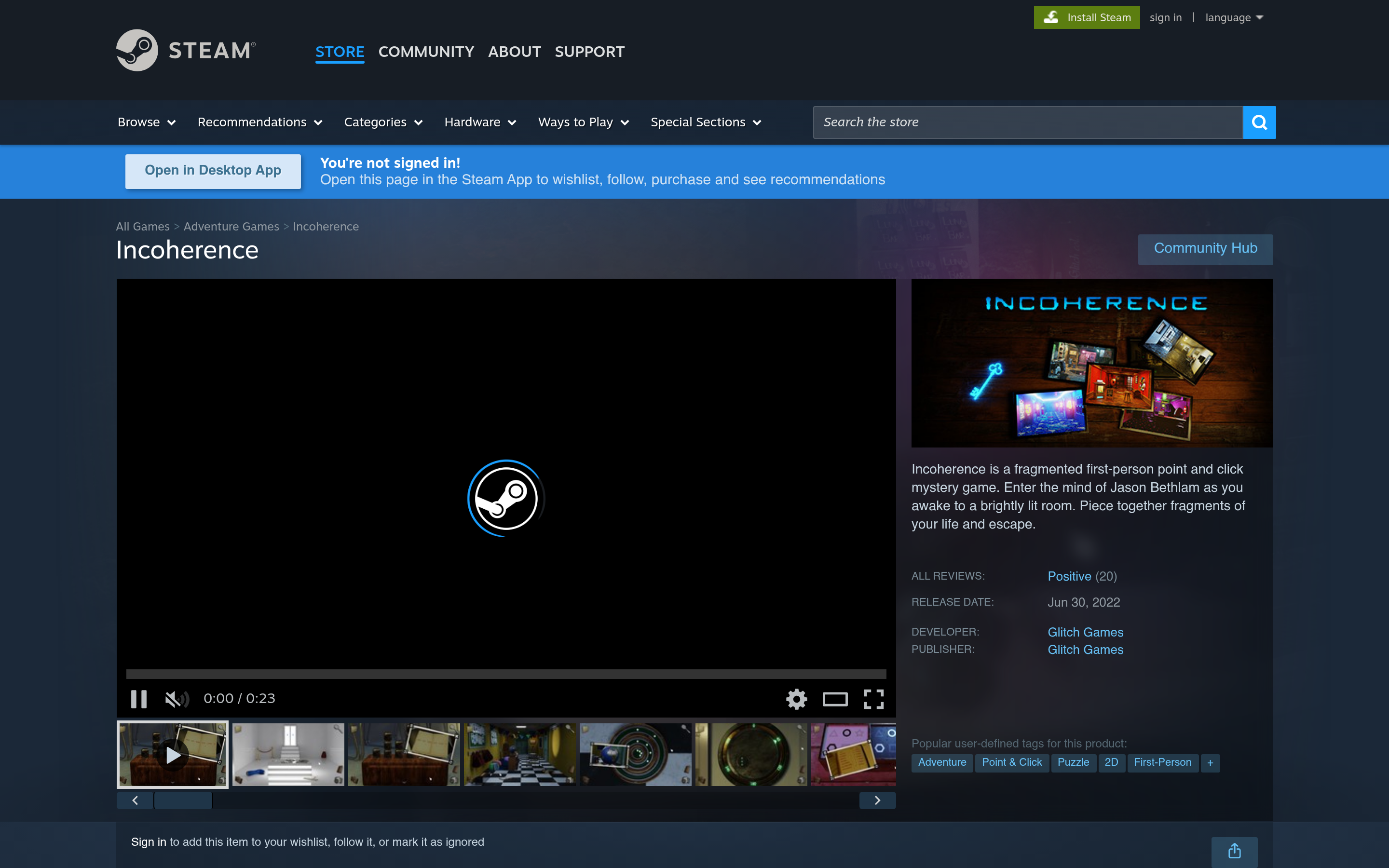1389x868 pixels.
Task: Advance thumbnails with right arrow button
Action: [x=877, y=800]
